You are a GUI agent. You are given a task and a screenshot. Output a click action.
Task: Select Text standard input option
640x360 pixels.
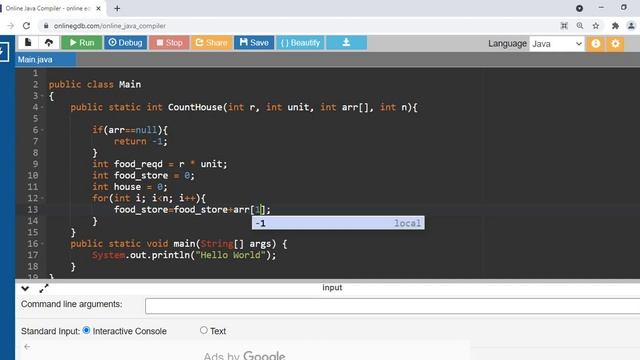pyautogui.click(x=204, y=330)
